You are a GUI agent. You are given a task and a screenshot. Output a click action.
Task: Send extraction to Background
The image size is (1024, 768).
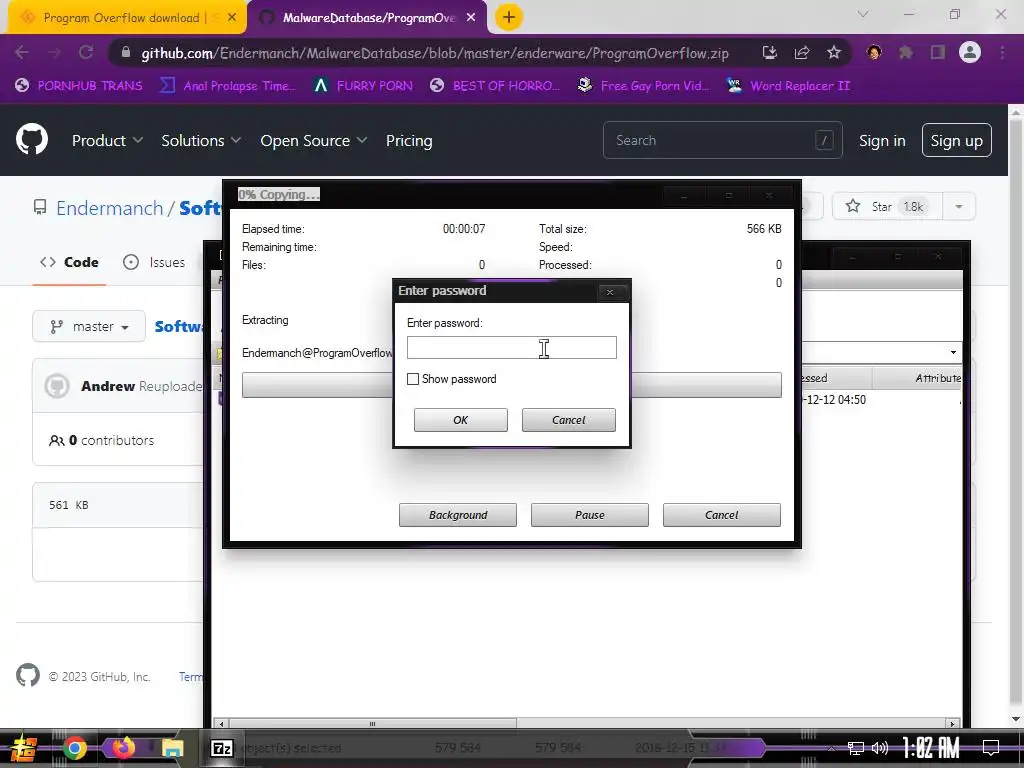pos(458,515)
